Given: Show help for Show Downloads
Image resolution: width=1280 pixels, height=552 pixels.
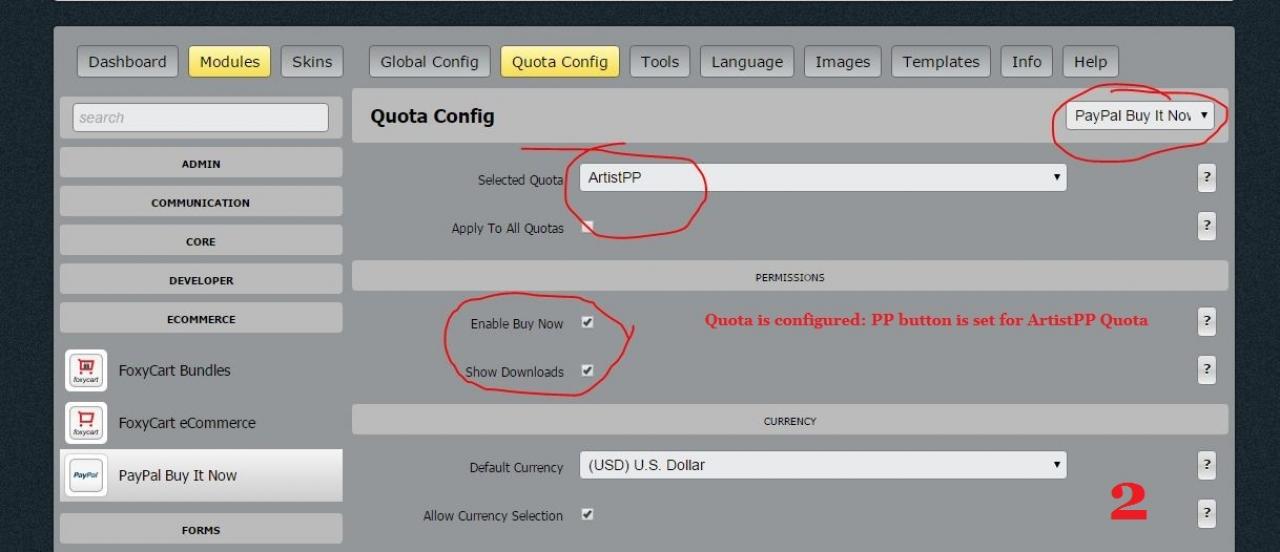Looking at the screenshot, I should 1207,369.
